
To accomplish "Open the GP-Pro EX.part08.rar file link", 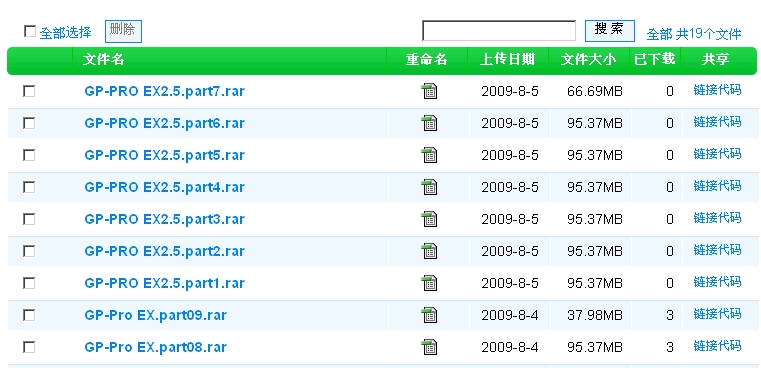I will pos(155,347).
